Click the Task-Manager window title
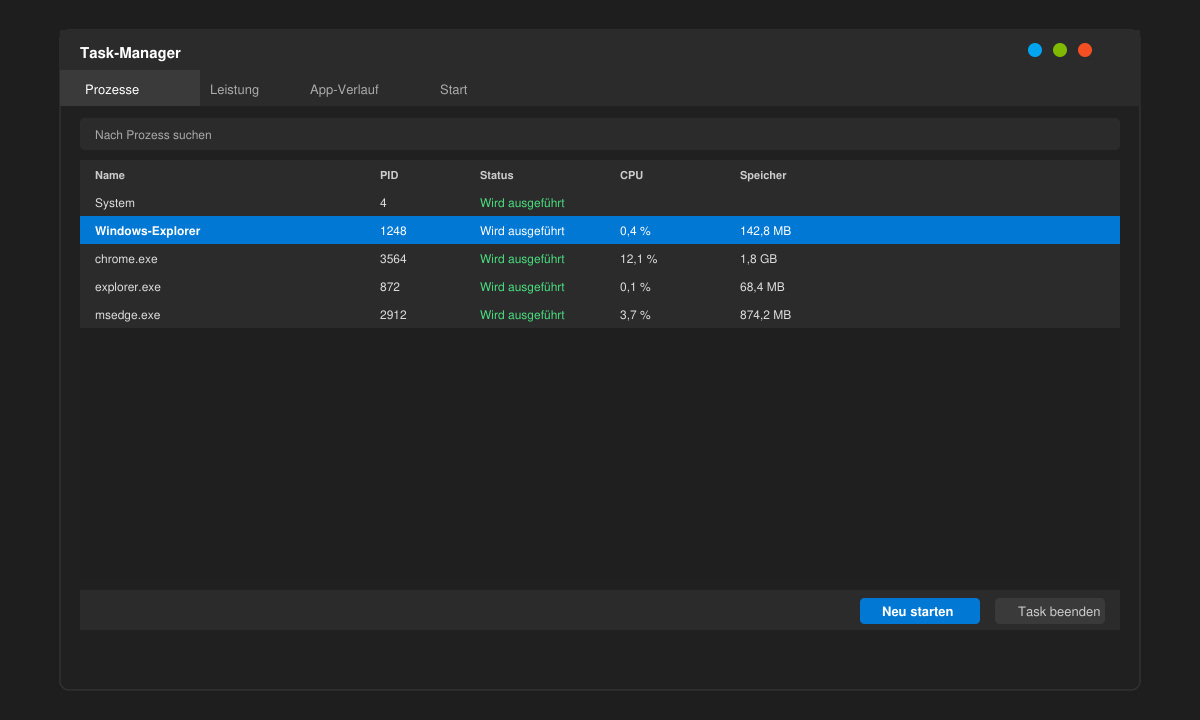Image resolution: width=1200 pixels, height=720 pixels. pyautogui.click(x=130, y=53)
